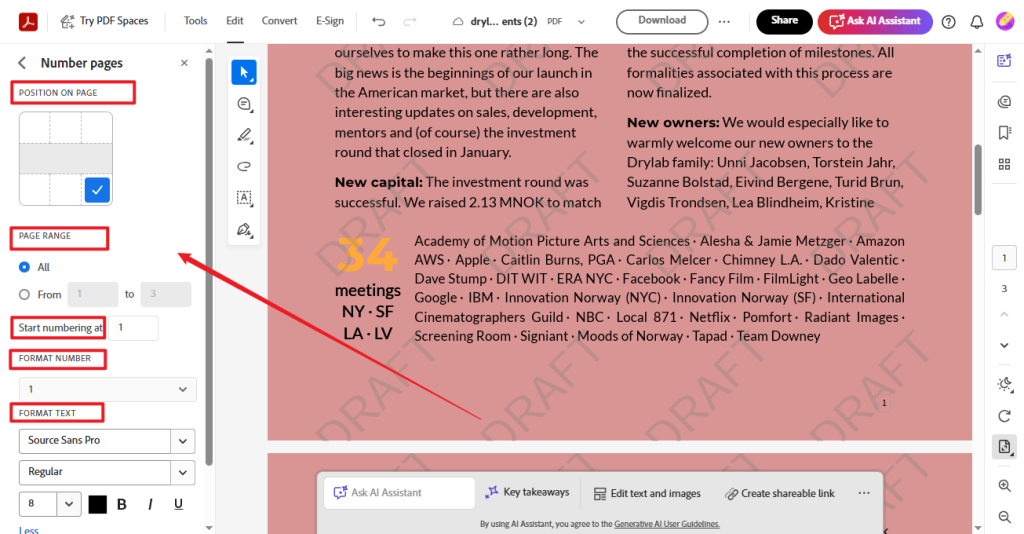Select the arrow selection tool
1024x534 pixels.
coord(244,72)
